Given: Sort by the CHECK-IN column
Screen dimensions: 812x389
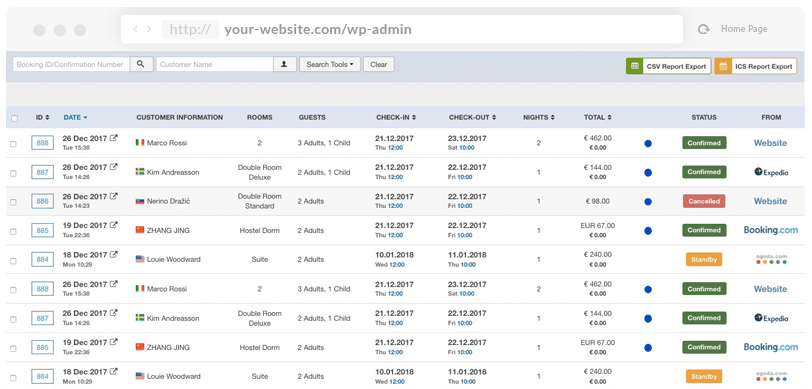Looking at the screenshot, I should click(x=396, y=118).
